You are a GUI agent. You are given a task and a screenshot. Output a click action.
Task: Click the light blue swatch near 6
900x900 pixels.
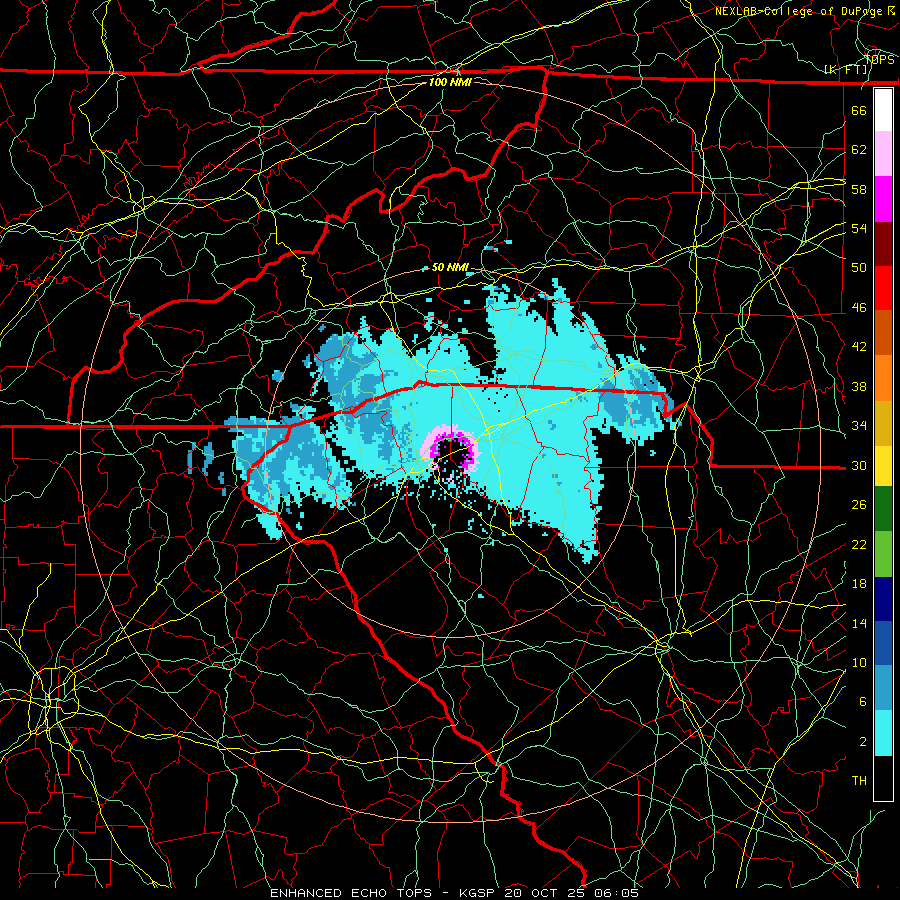tap(883, 688)
